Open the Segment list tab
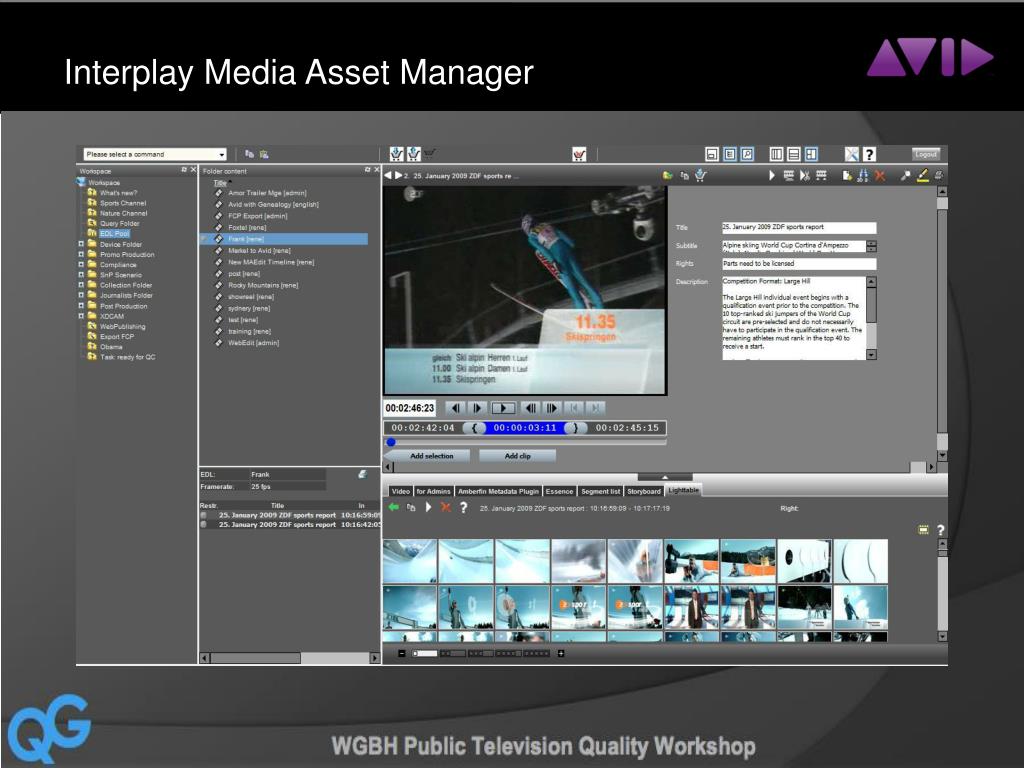Image resolution: width=1024 pixels, height=768 pixels. (x=600, y=491)
